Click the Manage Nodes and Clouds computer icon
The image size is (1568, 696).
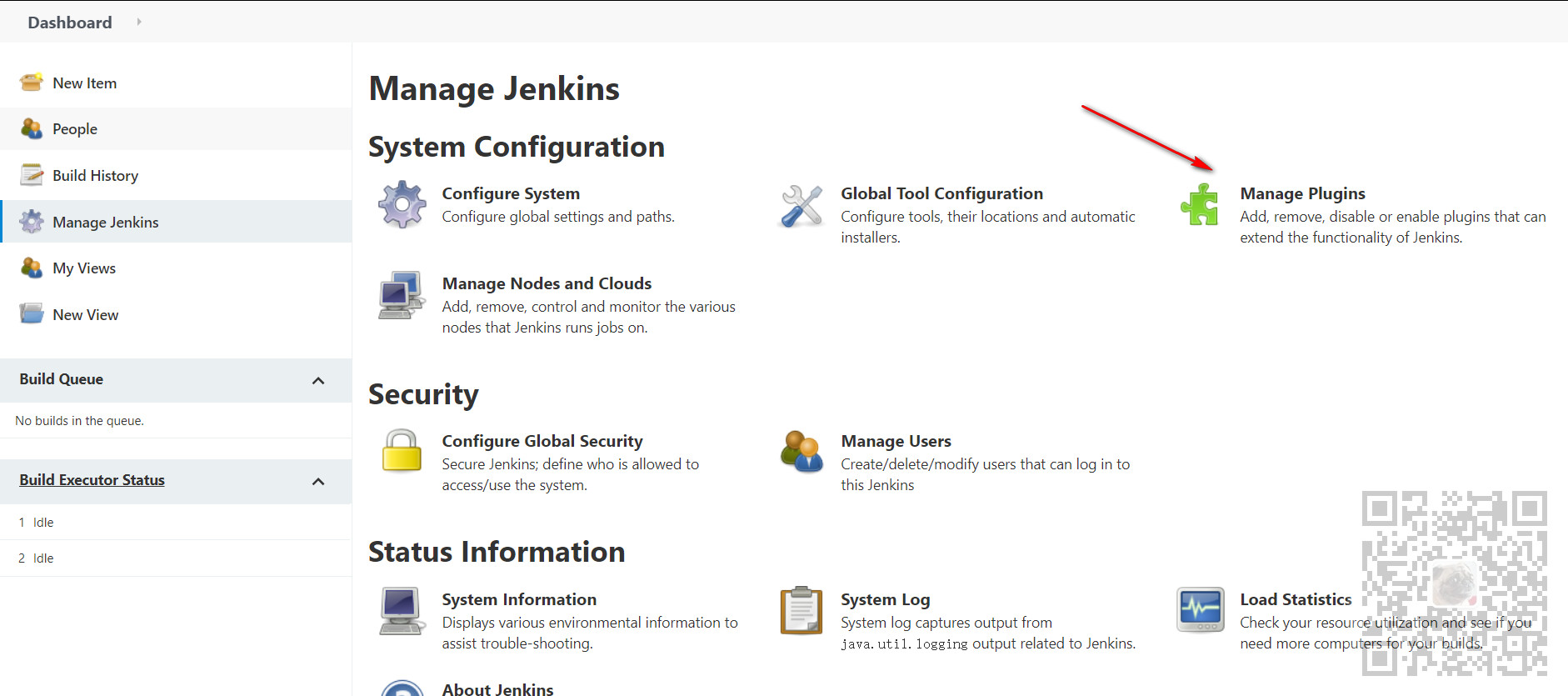(x=402, y=295)
